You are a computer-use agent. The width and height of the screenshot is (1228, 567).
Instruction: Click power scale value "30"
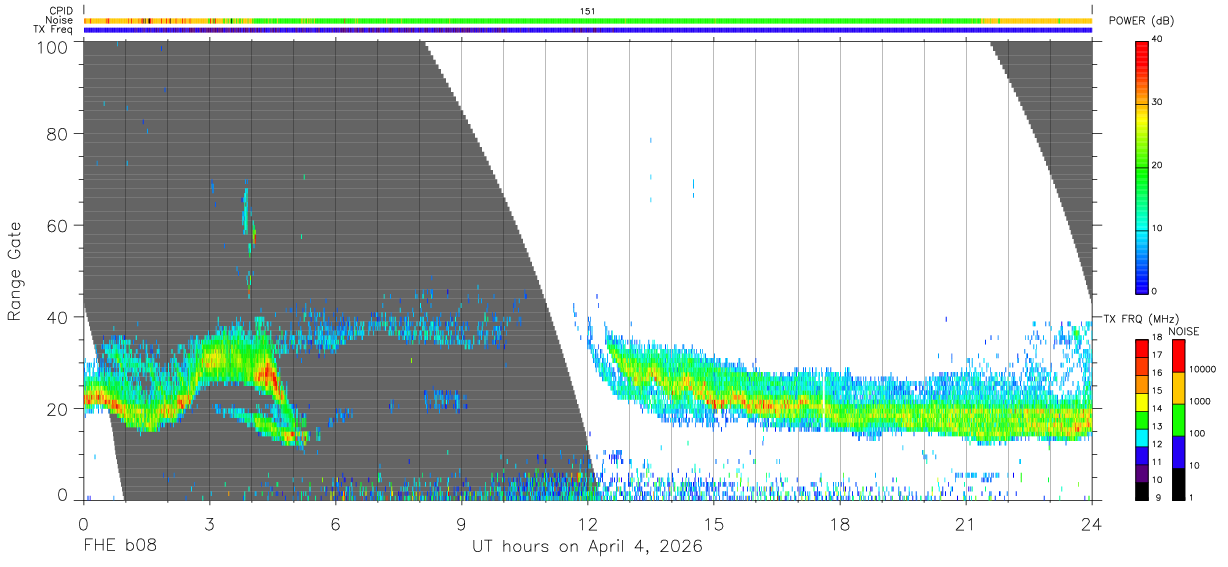point(1158,103)
